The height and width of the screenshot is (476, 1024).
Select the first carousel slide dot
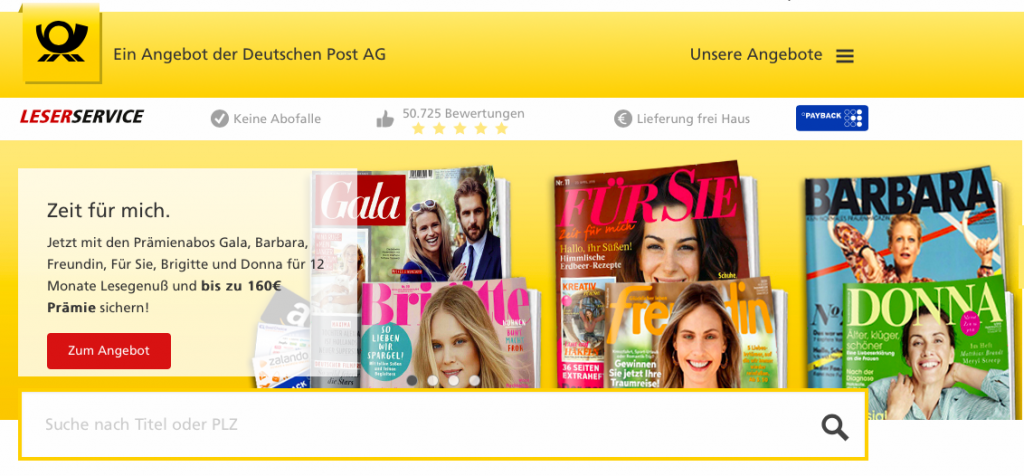(x=411, y=380)
